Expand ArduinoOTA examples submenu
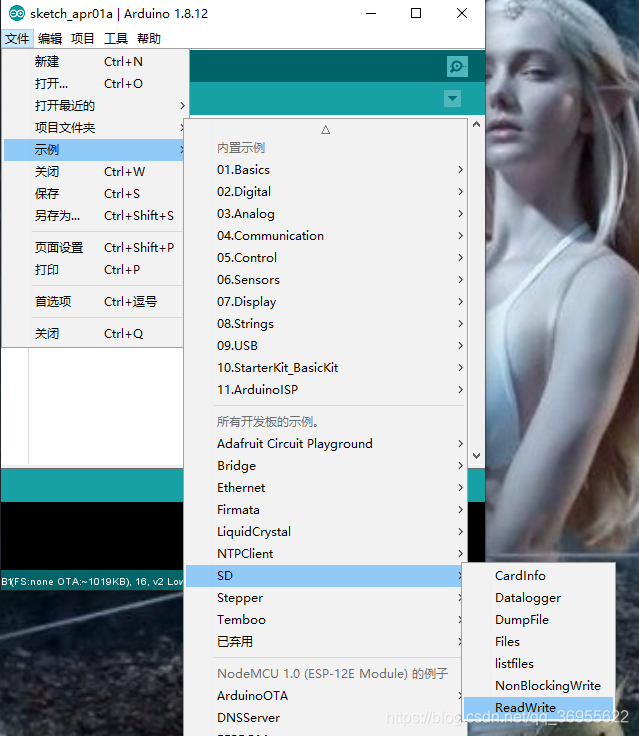The image size is (639, 736). click(x=324, y=696)
